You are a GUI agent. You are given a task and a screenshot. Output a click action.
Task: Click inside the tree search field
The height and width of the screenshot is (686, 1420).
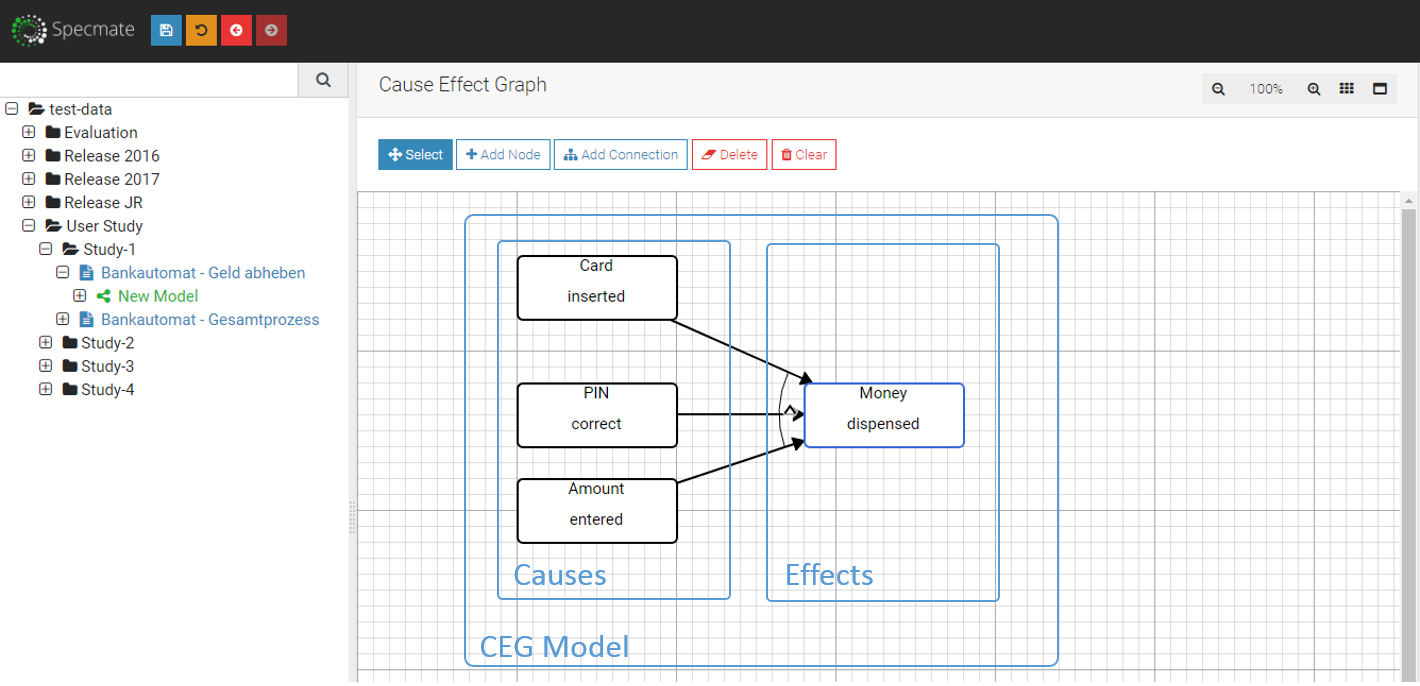(150, 80)
